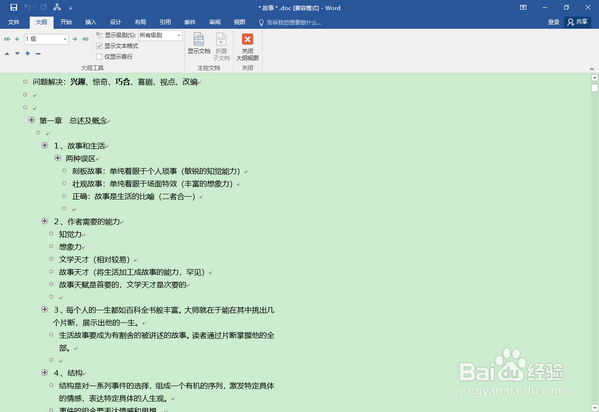Demote to body text double-right arrow

85,39
